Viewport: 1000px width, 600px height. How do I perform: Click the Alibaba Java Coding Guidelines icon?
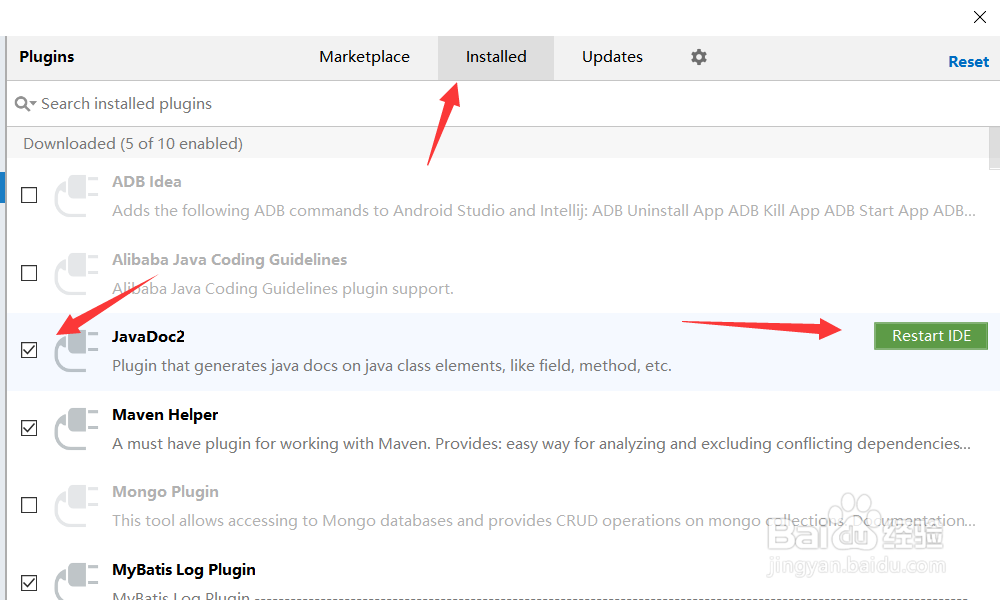75,273
